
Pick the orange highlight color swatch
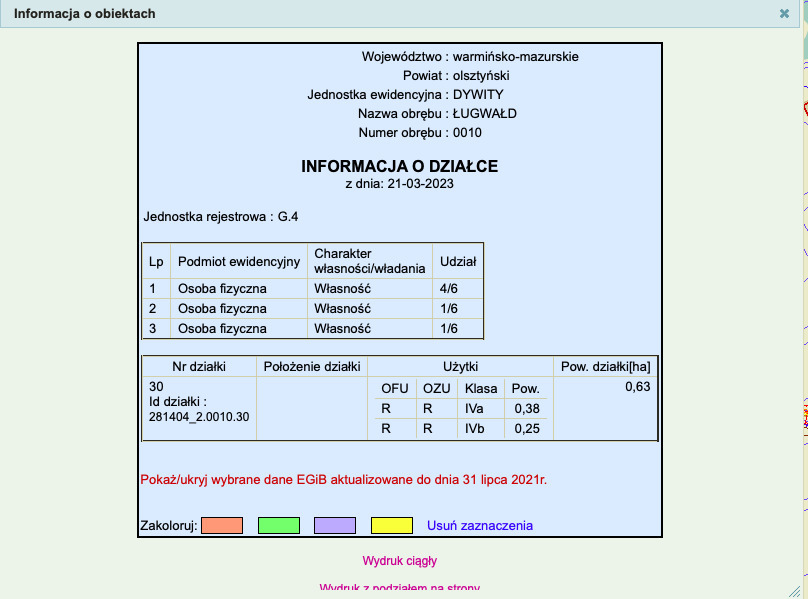222,525
